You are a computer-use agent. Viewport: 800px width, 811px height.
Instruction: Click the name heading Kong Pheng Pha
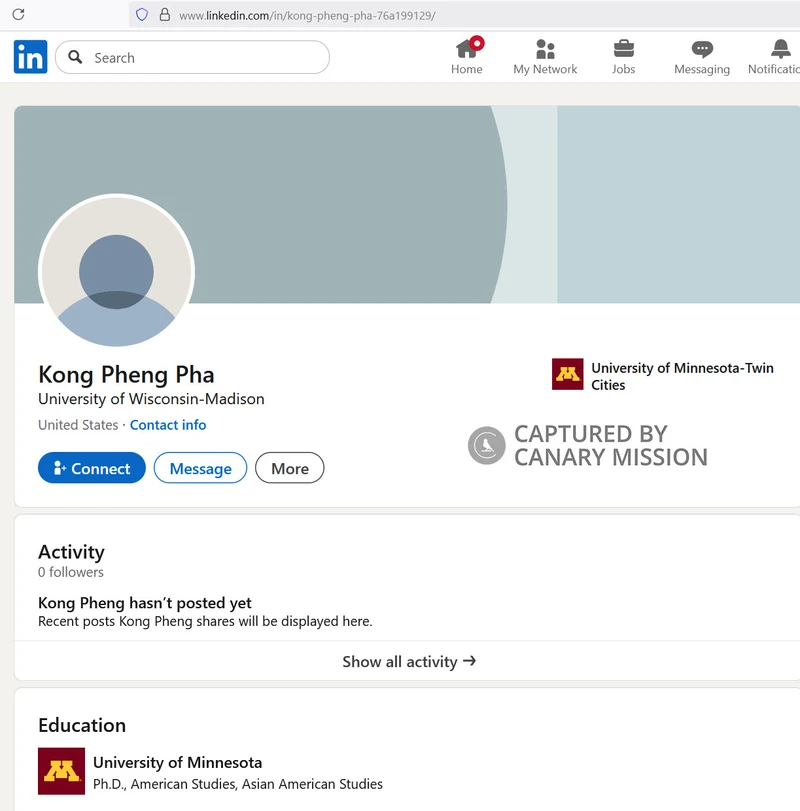126,374
